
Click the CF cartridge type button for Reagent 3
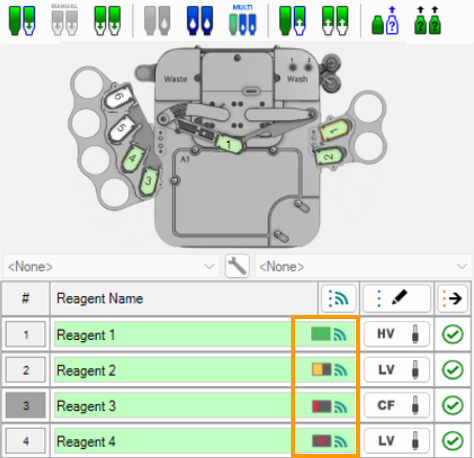coord(396,405)
